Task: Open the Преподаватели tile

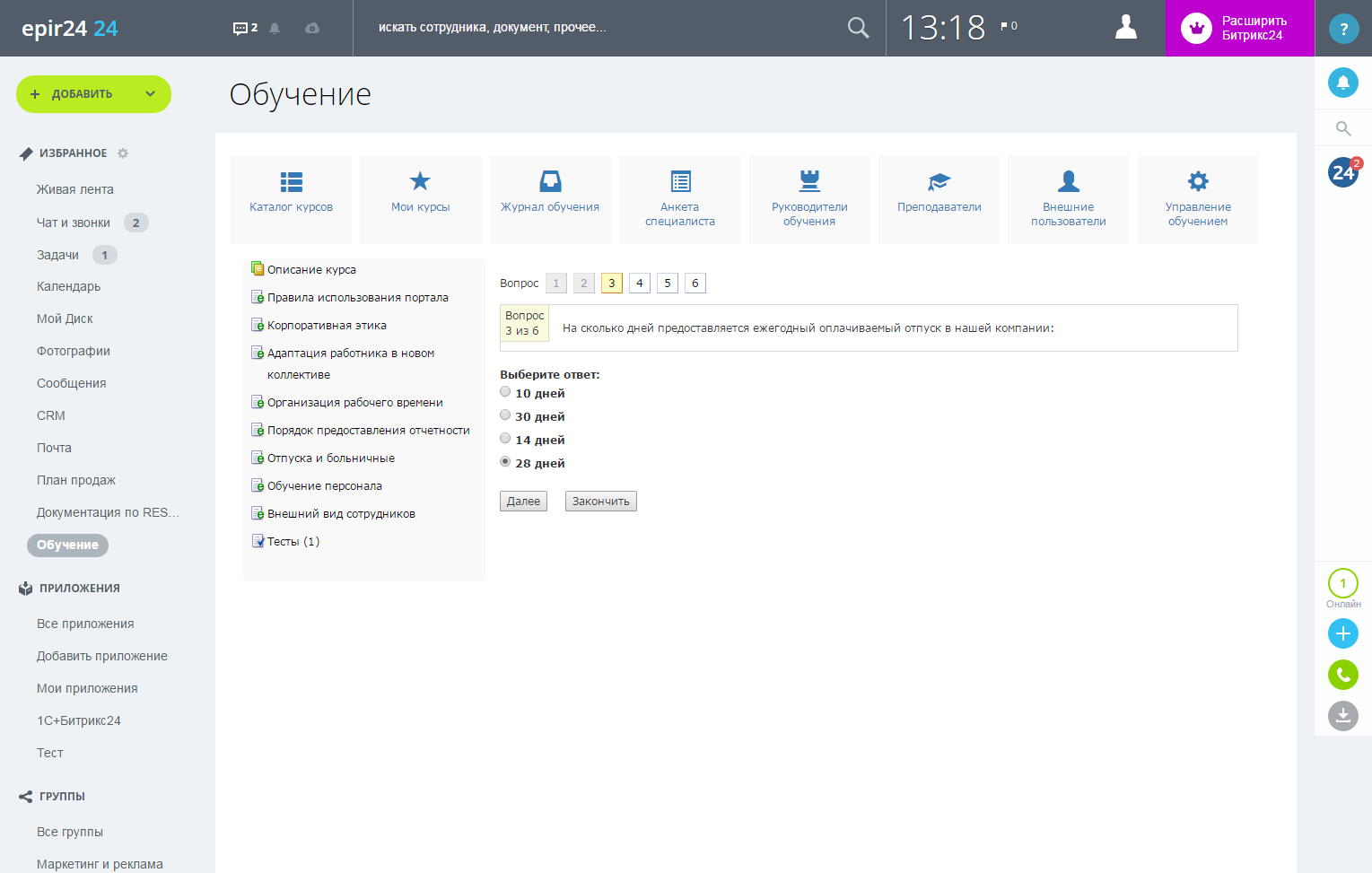Action: [x=939, y=200]
